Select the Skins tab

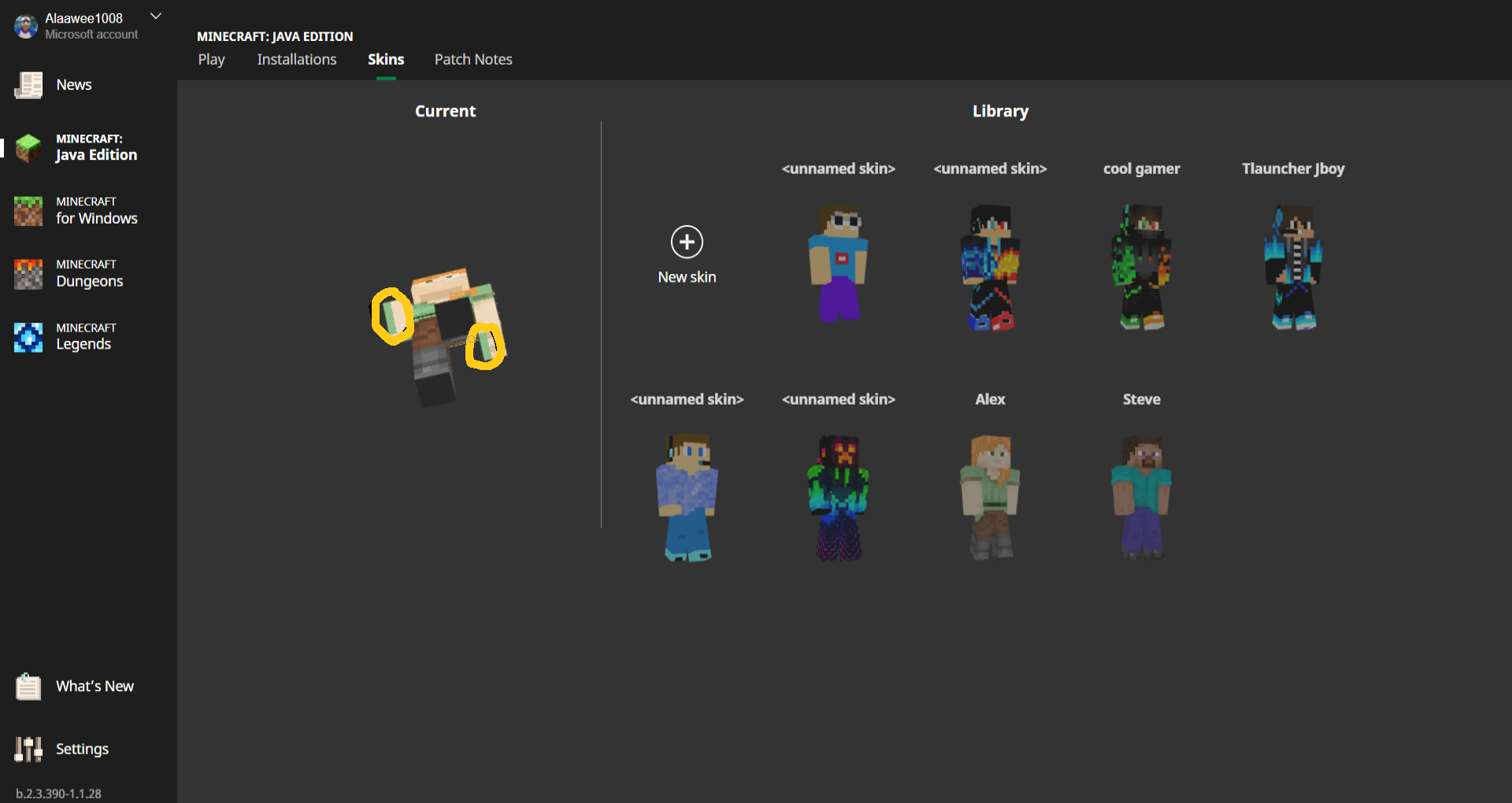click(386, 60)
